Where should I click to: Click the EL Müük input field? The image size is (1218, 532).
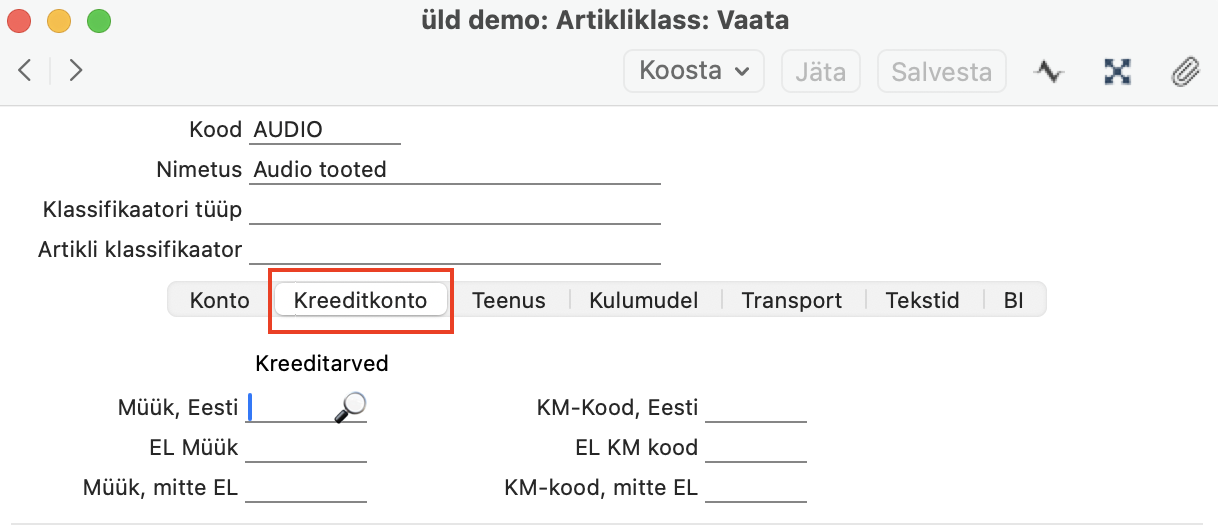point(306,448)
